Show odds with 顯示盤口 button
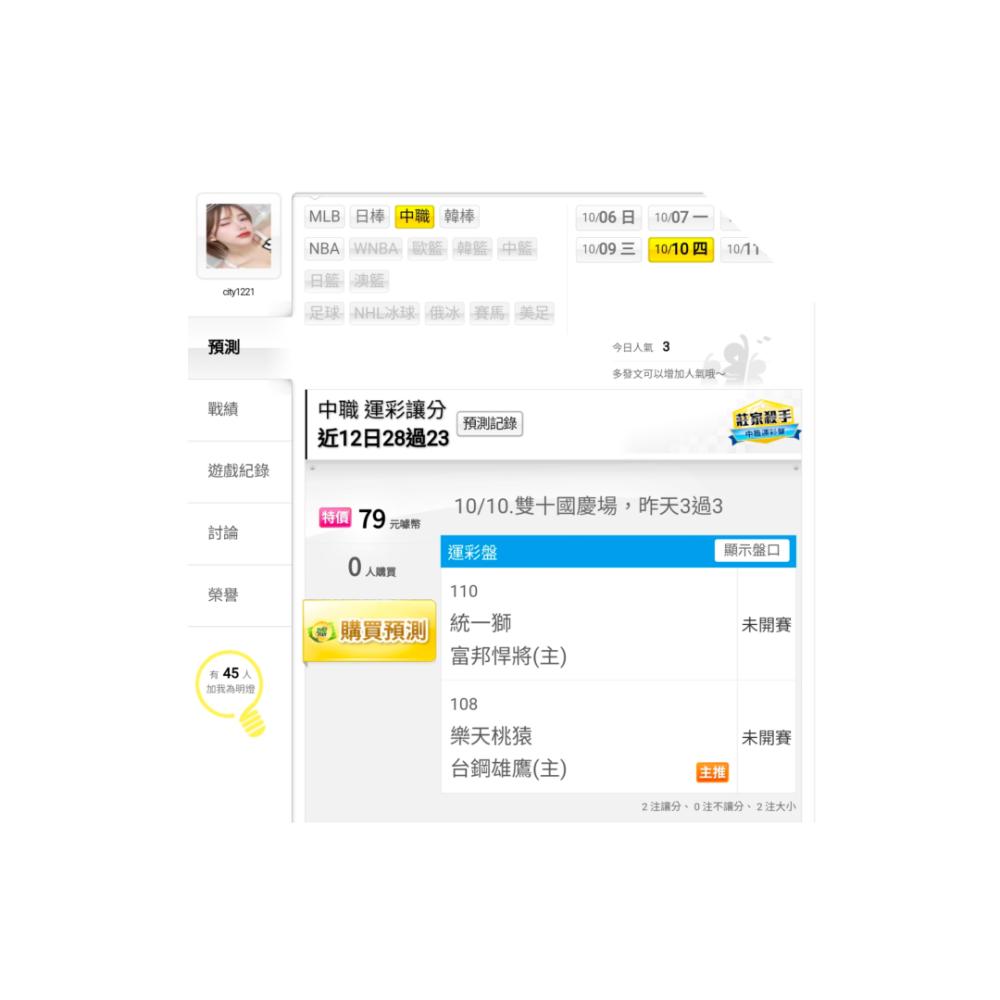Screen dimensions: 1000x1000 click(752, 550)
